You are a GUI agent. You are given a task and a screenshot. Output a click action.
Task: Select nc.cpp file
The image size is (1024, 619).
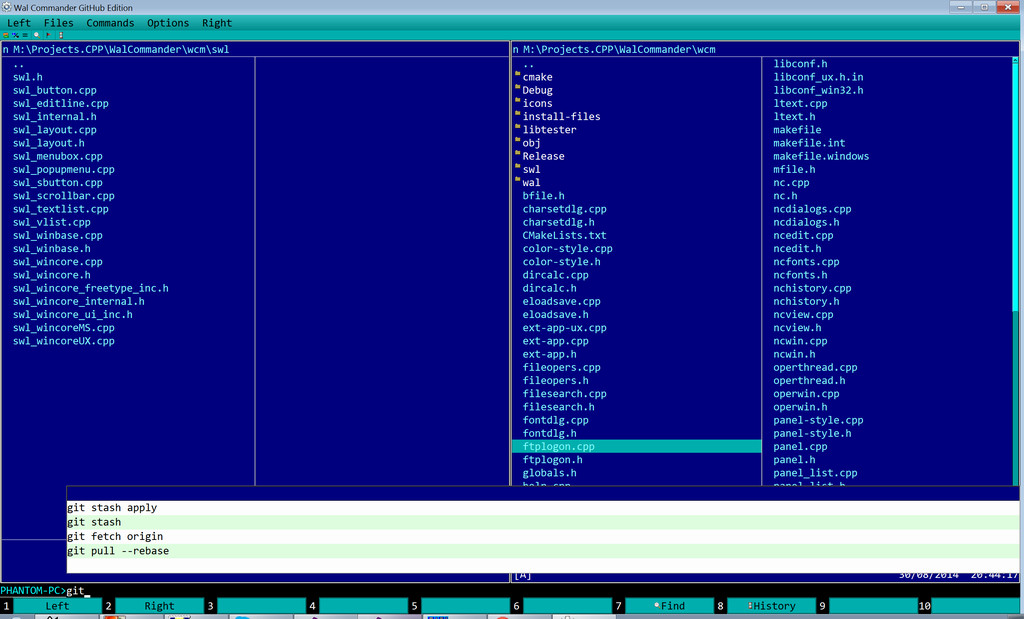click(791, 183)
